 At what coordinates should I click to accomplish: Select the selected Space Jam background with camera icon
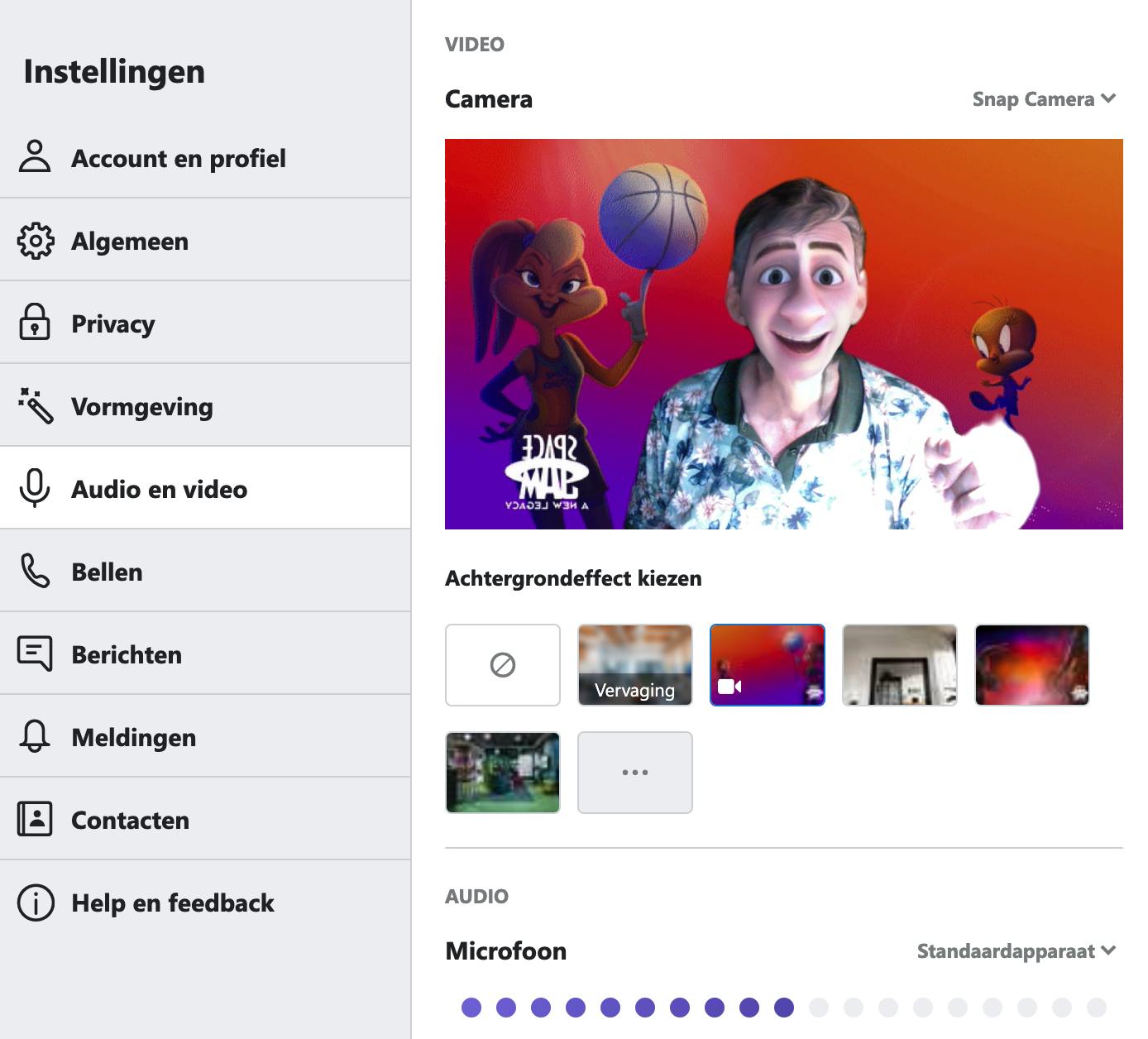point(768,665)
